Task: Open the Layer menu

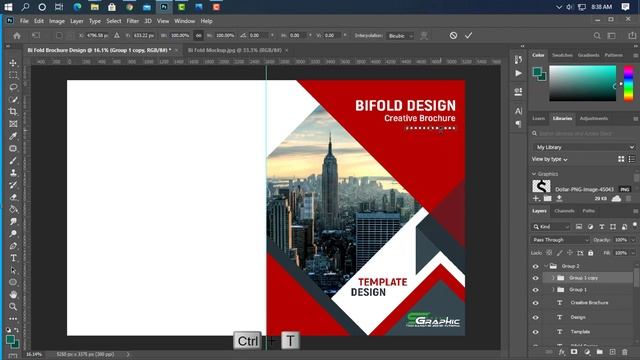Action: tap(76, 21)
